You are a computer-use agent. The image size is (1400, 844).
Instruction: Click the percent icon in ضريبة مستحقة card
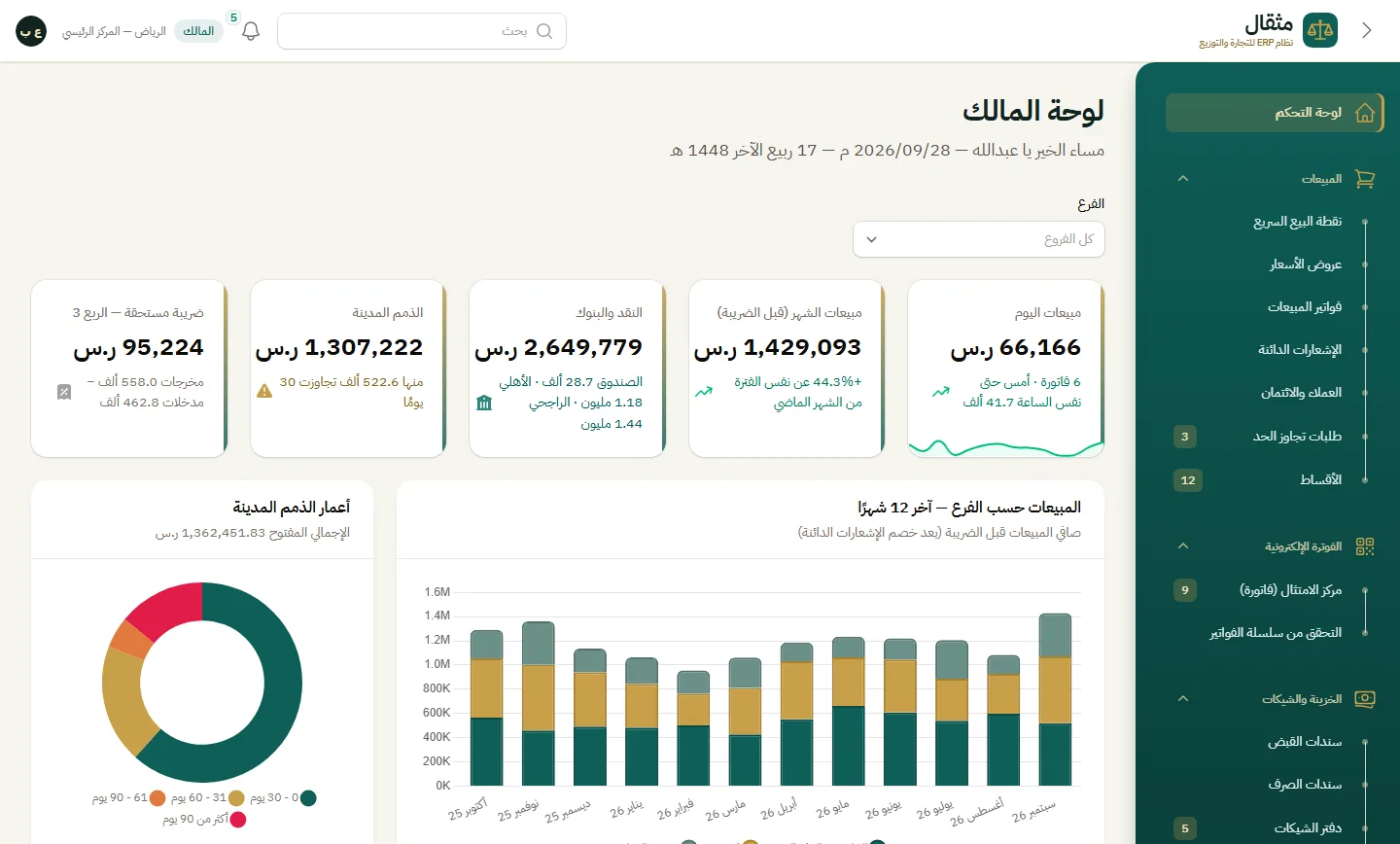(x=64, y=392)
